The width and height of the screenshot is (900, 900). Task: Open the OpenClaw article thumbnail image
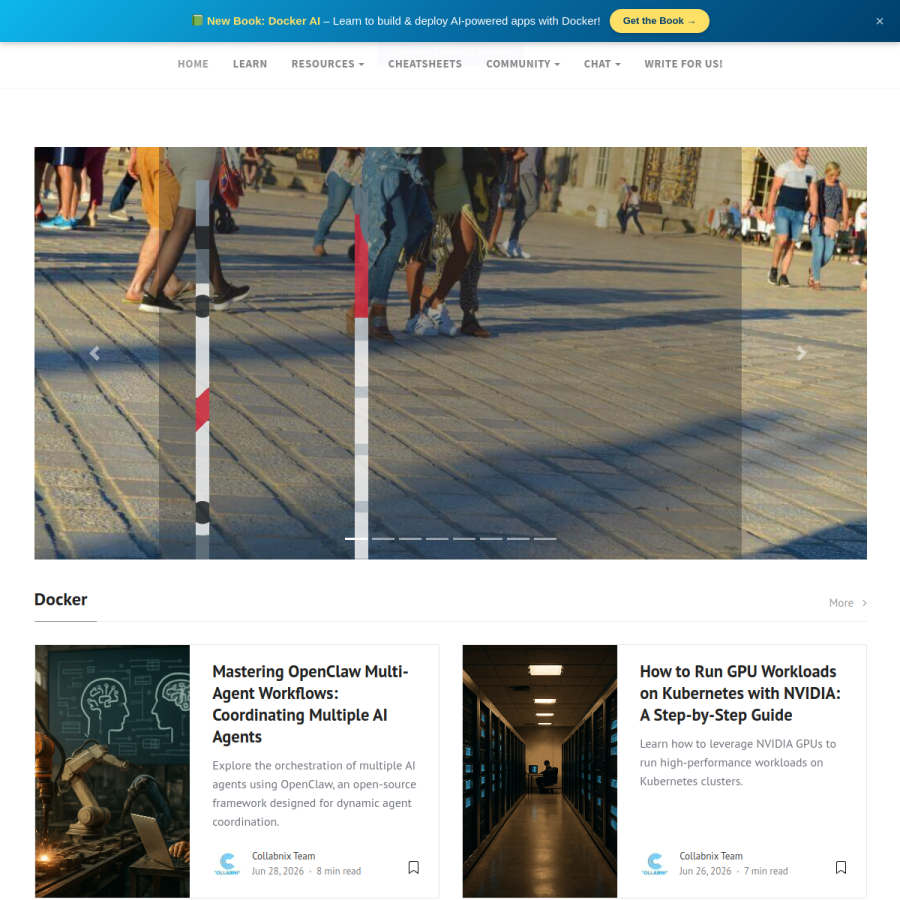coord(112,771)
